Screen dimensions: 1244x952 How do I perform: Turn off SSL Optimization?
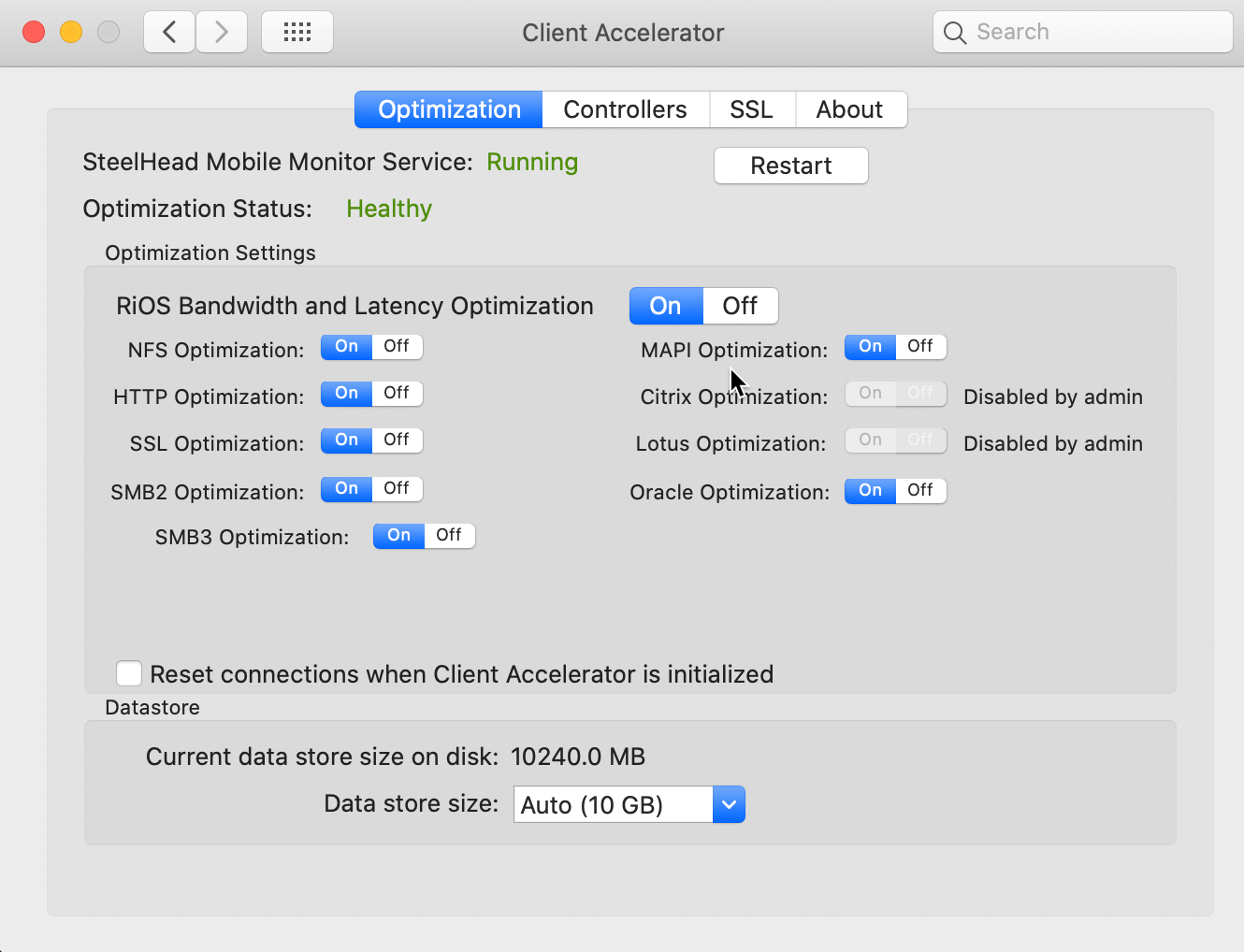point(397,440)
